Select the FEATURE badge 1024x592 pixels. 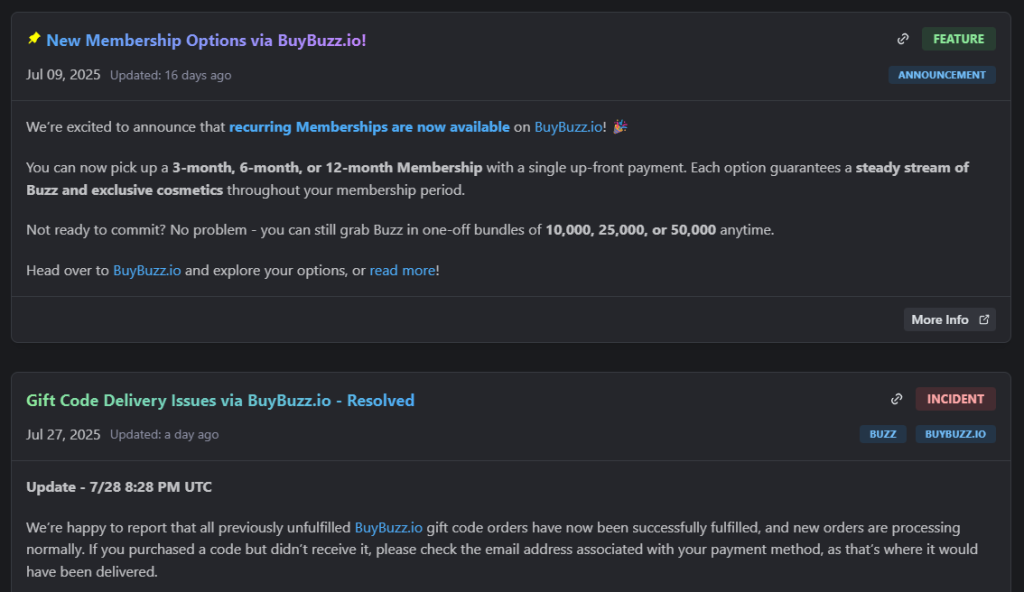(959, 39)
